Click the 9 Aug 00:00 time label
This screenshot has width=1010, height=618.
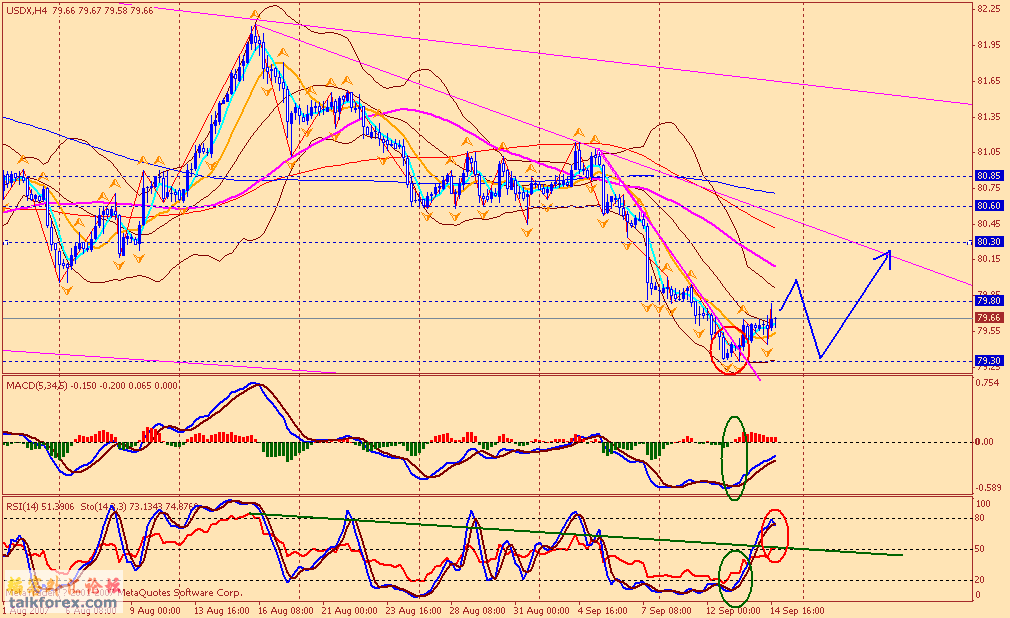pyautogui.click(x=155, y=610)
